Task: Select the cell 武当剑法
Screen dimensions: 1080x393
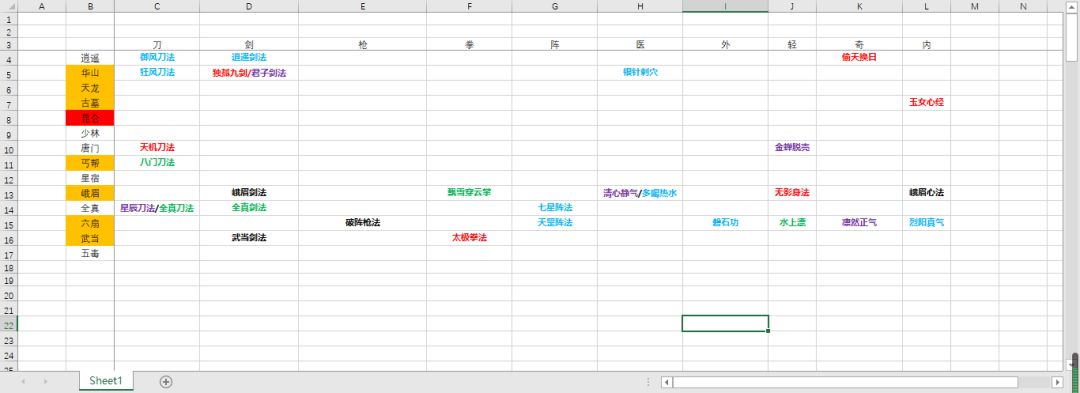Action: point(249,237)
